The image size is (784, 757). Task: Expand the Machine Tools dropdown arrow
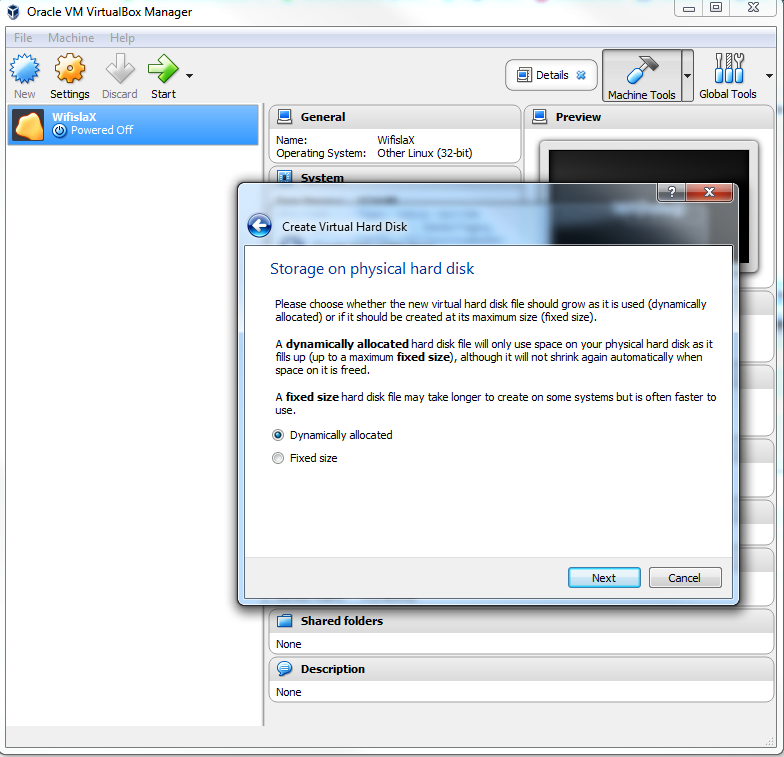tap(688, 76)
